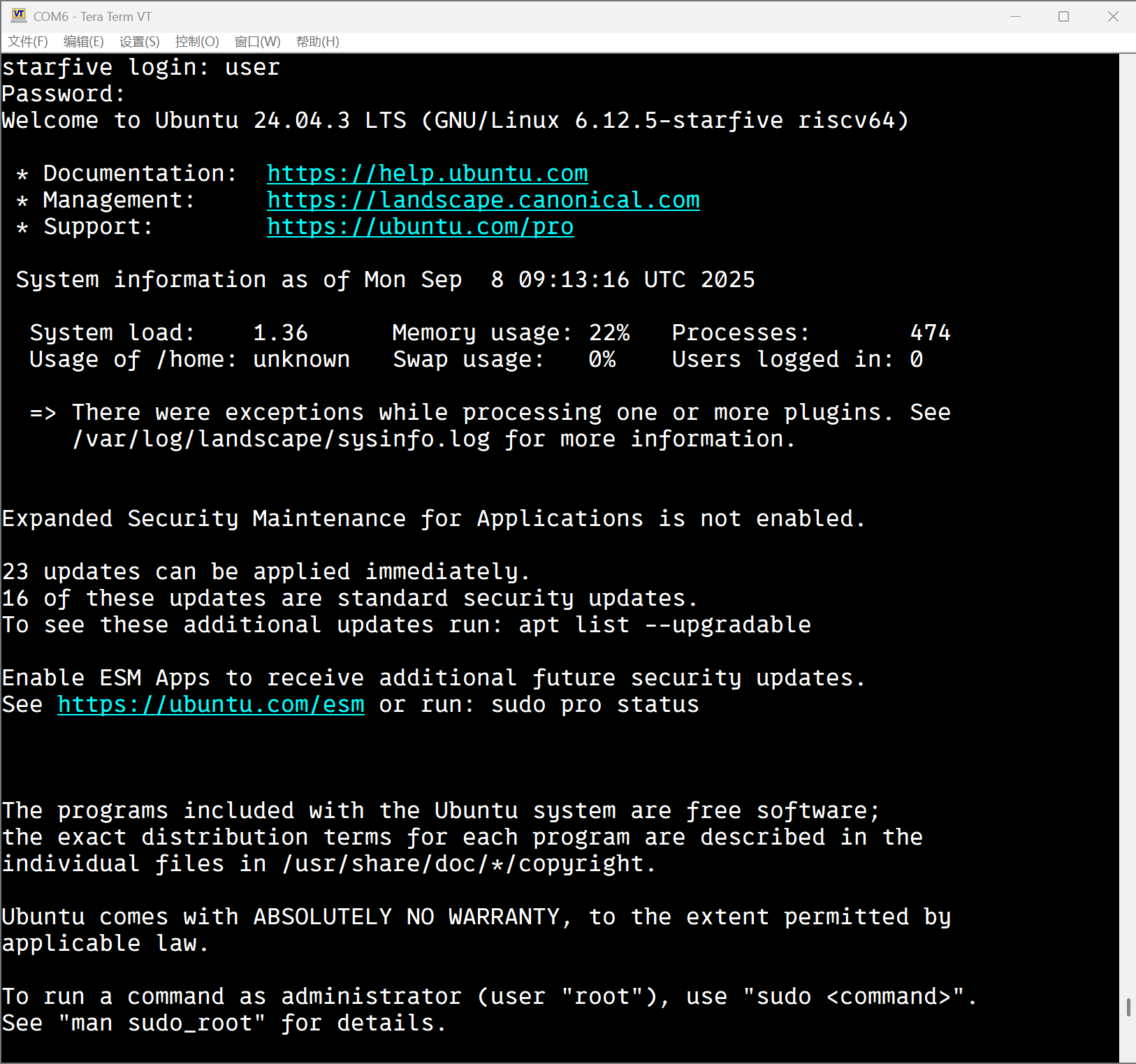Close the COM6 Tera Term window
This screenshot has width=1136, height=1064.
pyautogui.click(x=1113, y=16)
